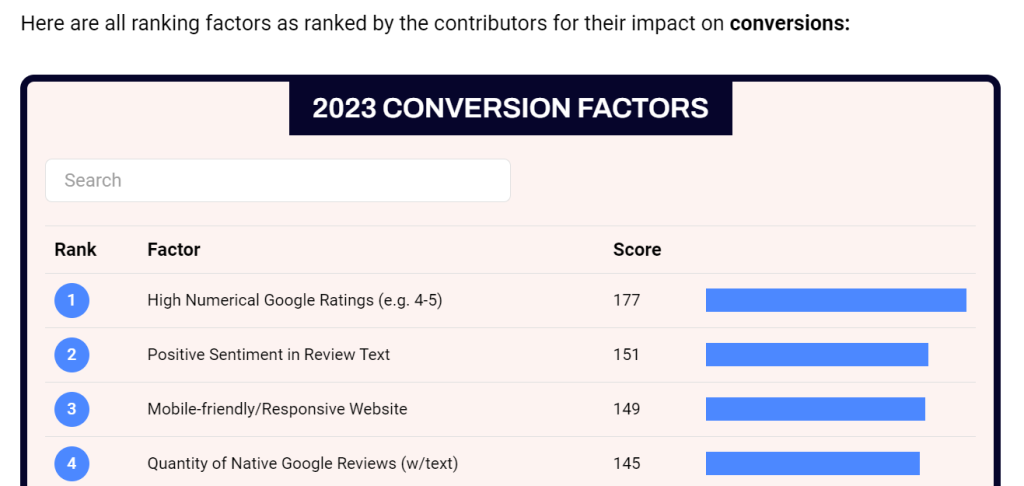1024x486 pixels.
Task: Click the rank 2 circle badge
Action: pos(72,354)
